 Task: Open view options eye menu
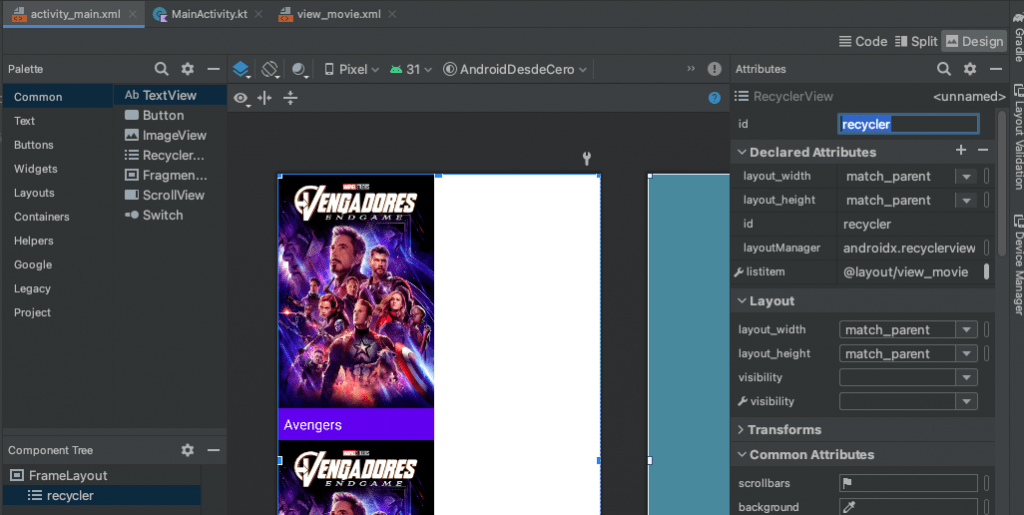[x=242, y=99]
